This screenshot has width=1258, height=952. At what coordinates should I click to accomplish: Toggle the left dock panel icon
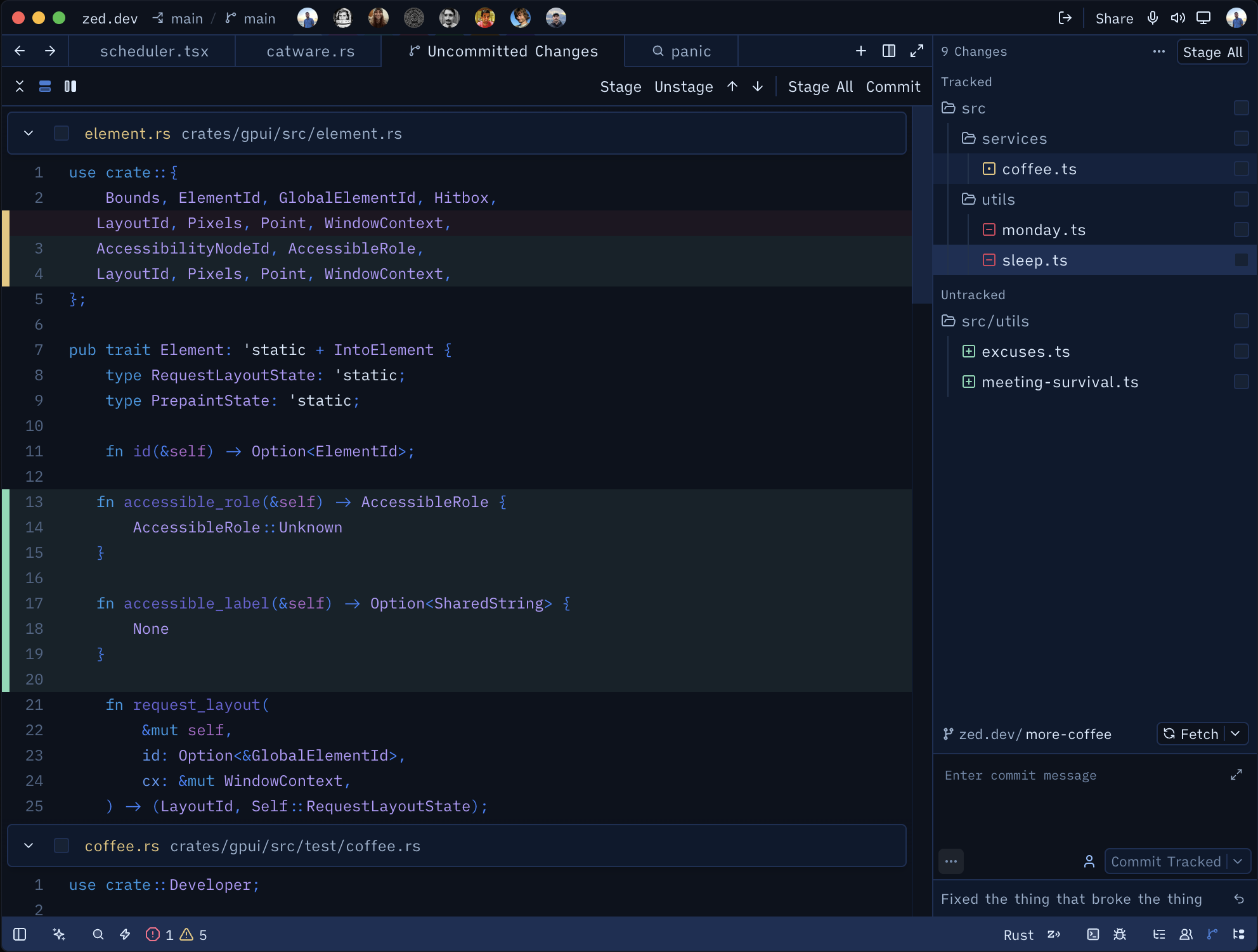pyautogui.click(x=20, y=934)
